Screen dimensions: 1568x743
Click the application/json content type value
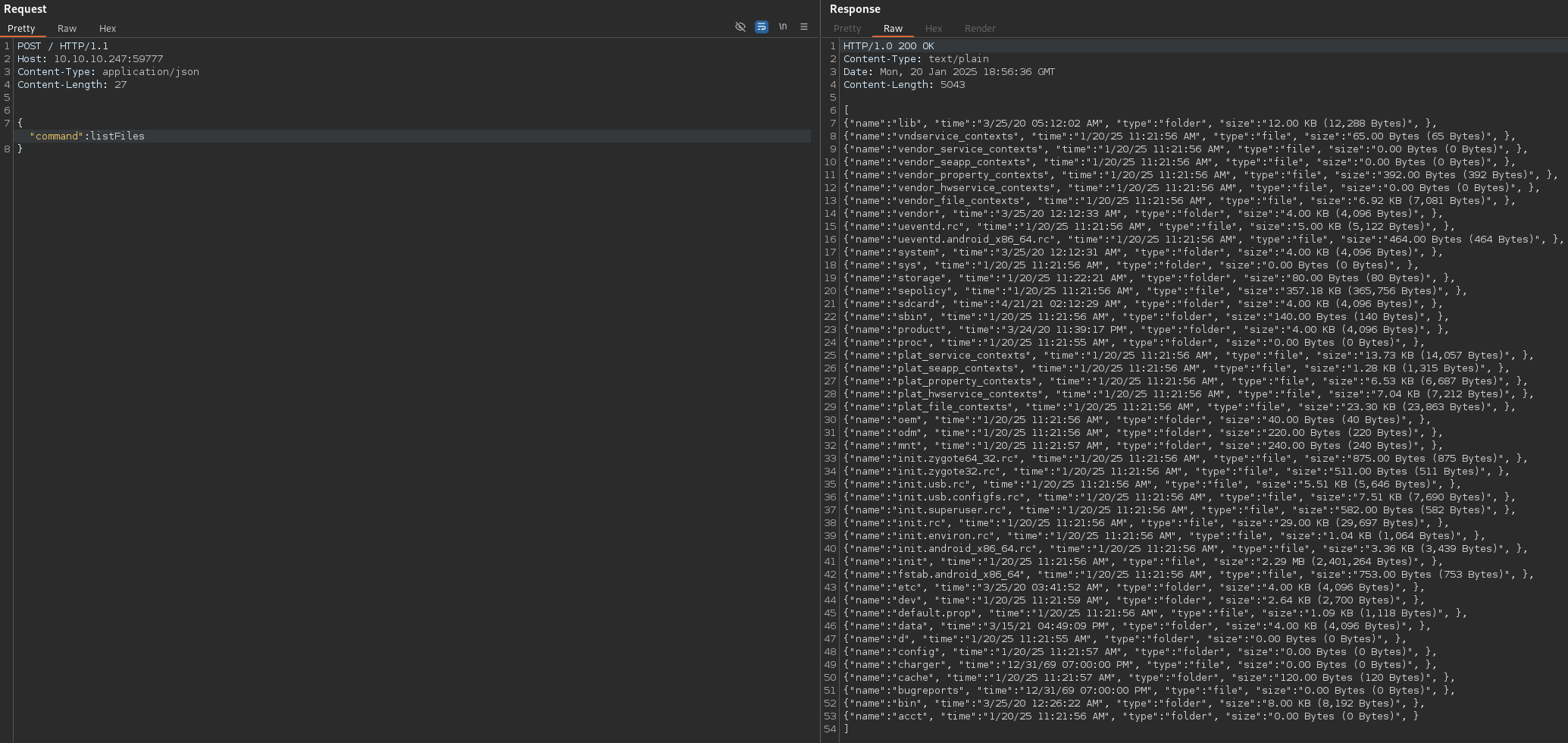tap(151, 72)
